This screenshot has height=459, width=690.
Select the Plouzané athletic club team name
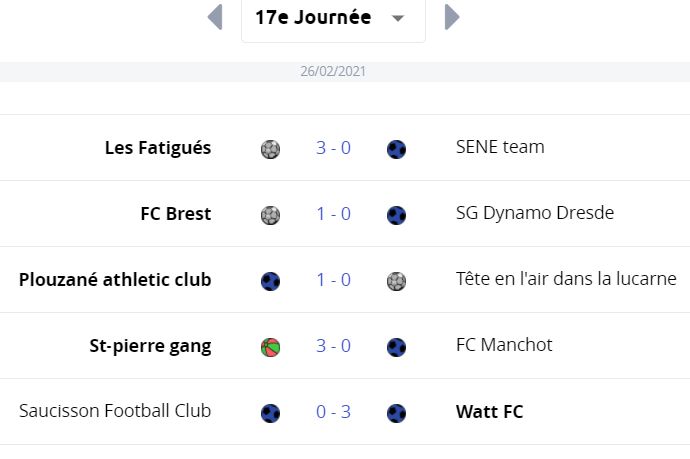115,280
